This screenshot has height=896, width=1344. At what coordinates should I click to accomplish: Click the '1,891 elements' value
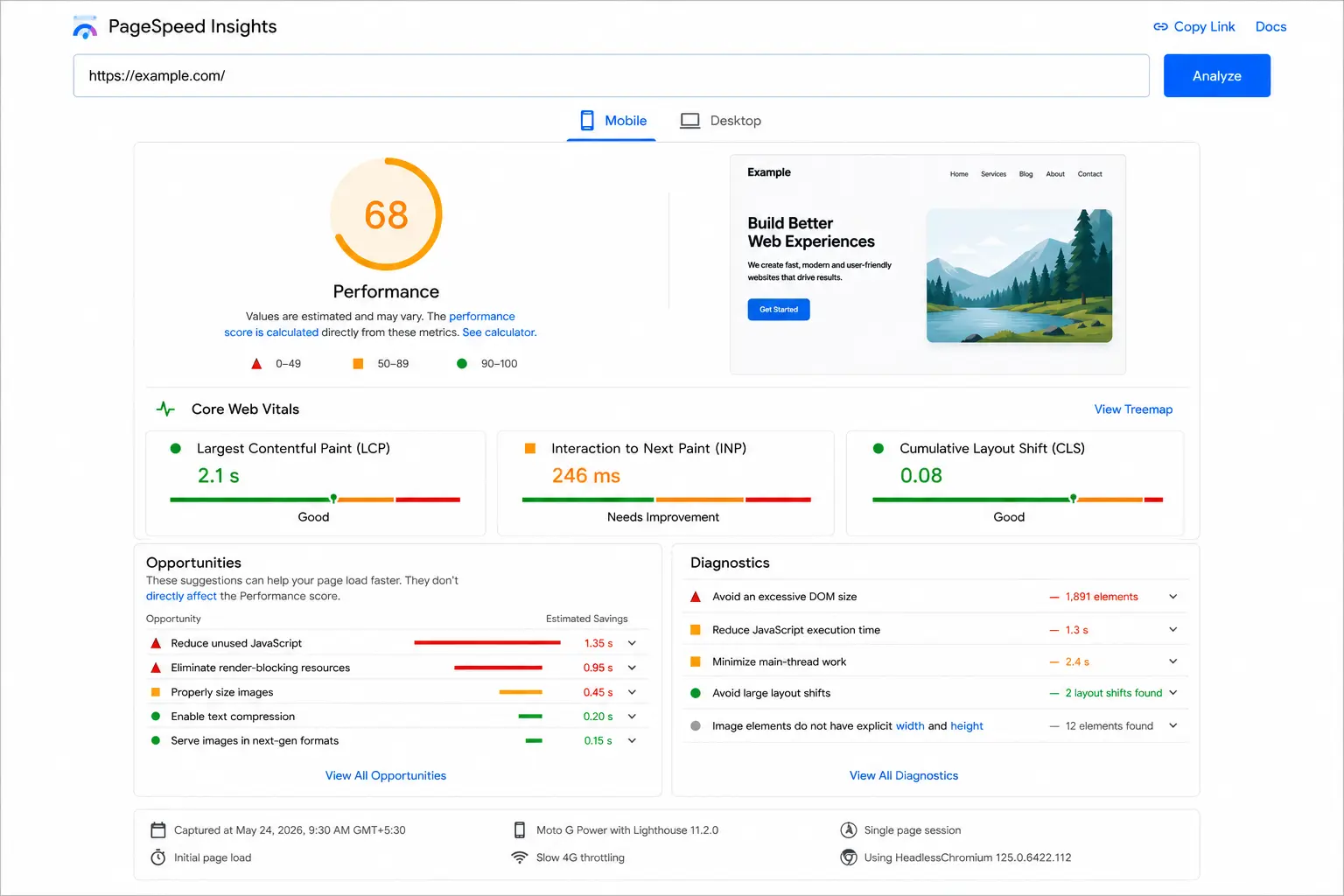pos(1102,597)
